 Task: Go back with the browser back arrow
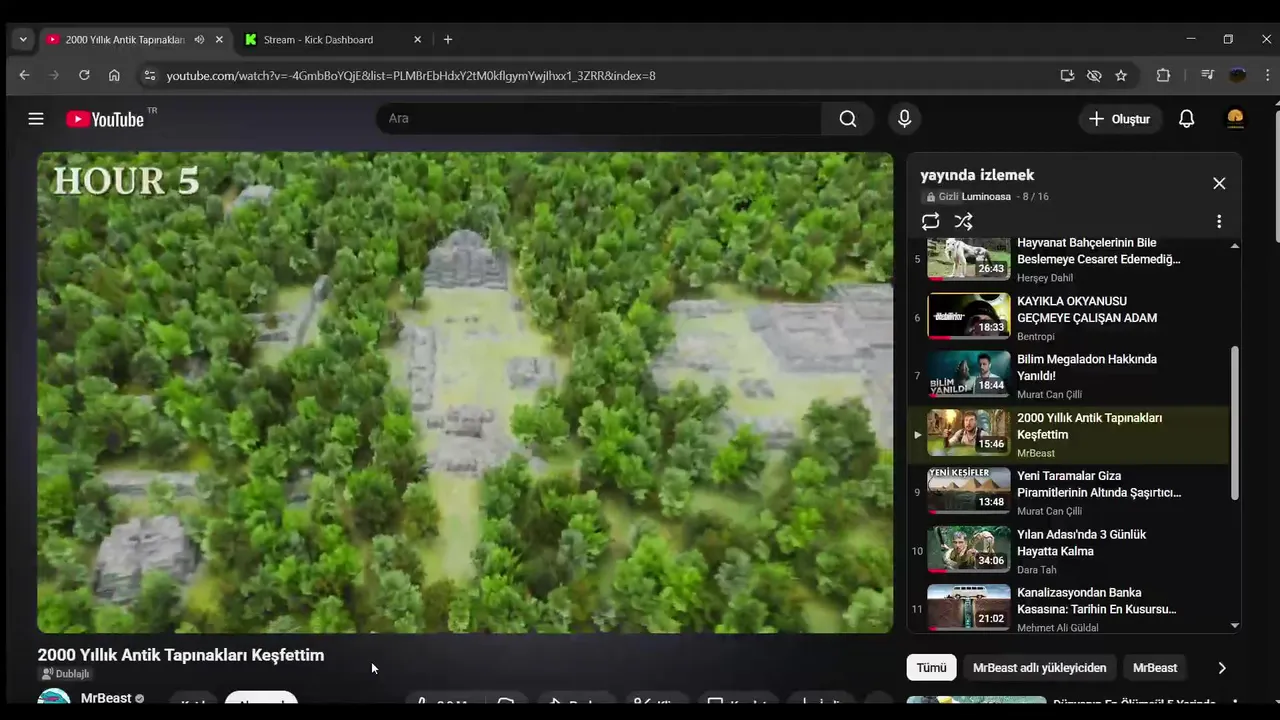coord(24,75)
